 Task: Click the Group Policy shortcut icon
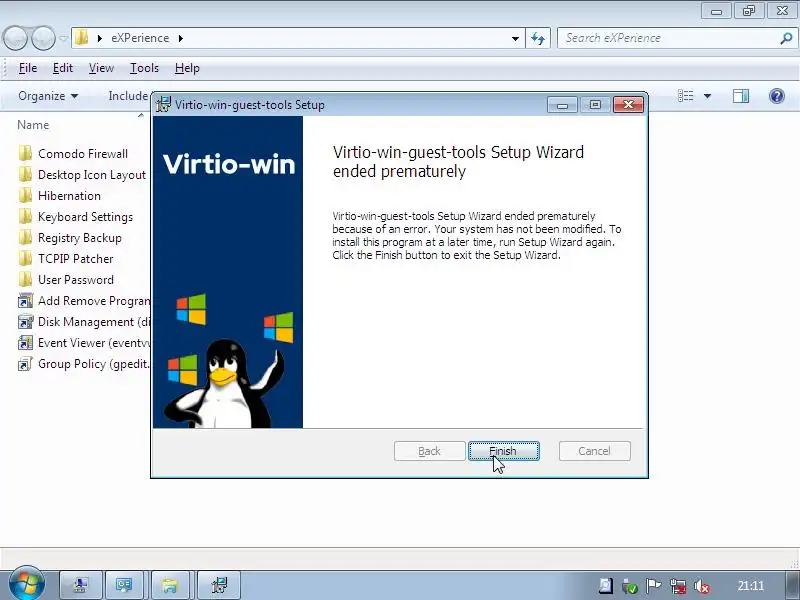pyautogui.click(x=25, y=364)
